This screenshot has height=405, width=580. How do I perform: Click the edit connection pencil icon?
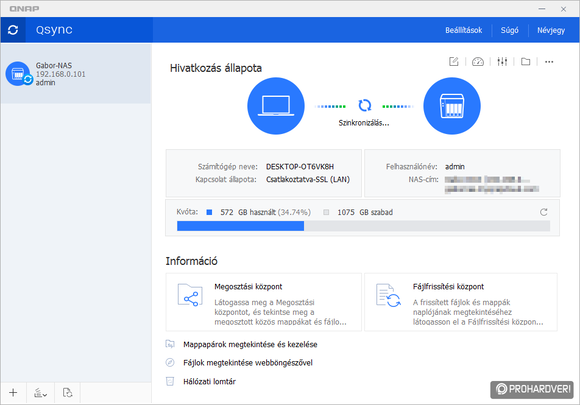point(453,61)
